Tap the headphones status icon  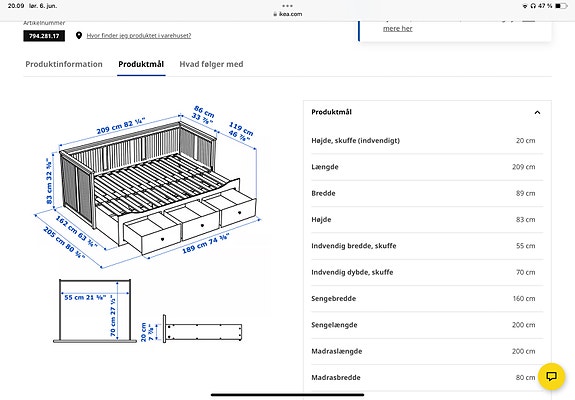pos(533,6)
